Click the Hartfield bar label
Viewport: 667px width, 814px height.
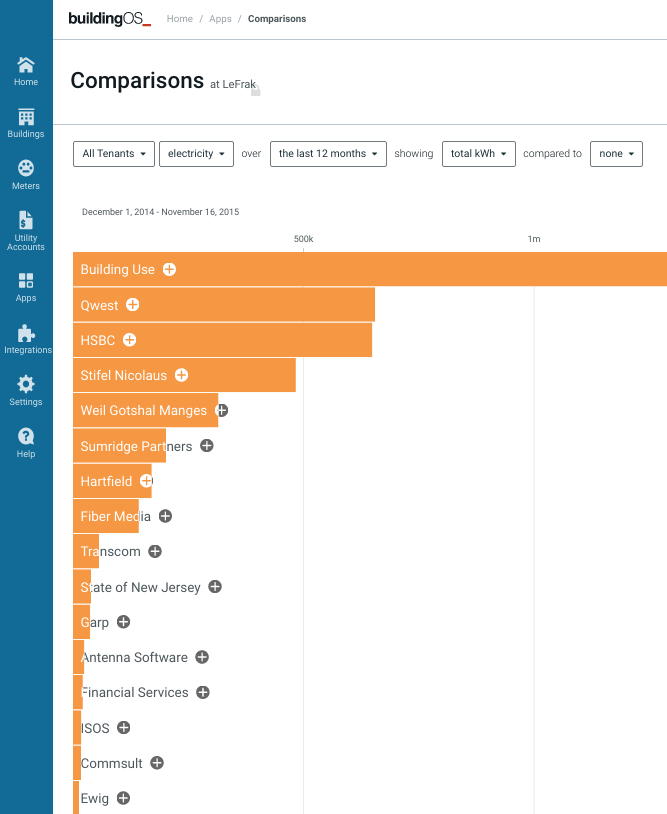click(x=106, y=481)
